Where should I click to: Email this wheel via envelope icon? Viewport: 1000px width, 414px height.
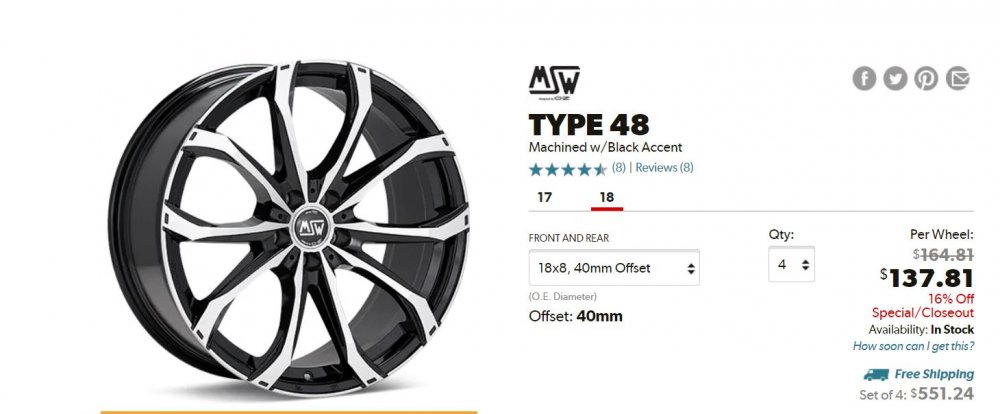click(957, 78)
